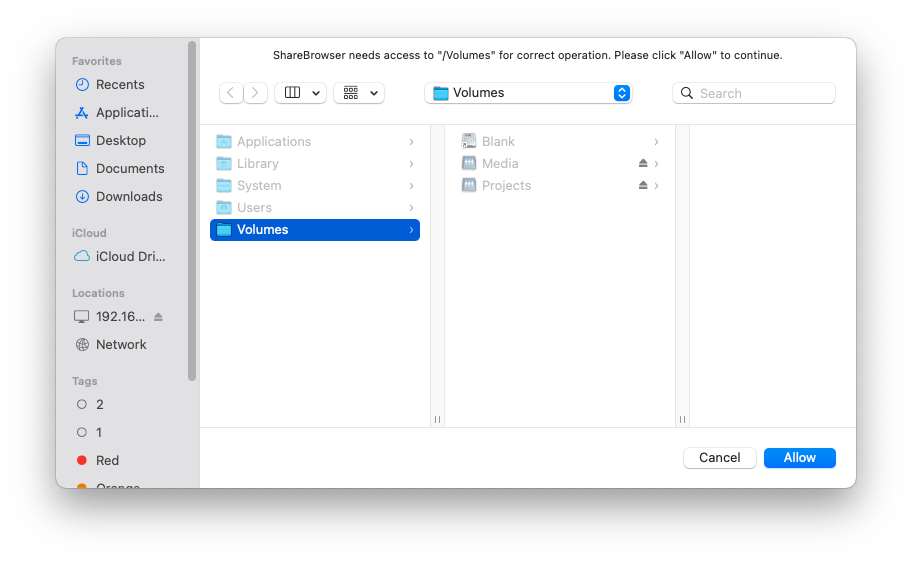Eject the Projects volume
The image size is (912, 562).
(643, 186)
